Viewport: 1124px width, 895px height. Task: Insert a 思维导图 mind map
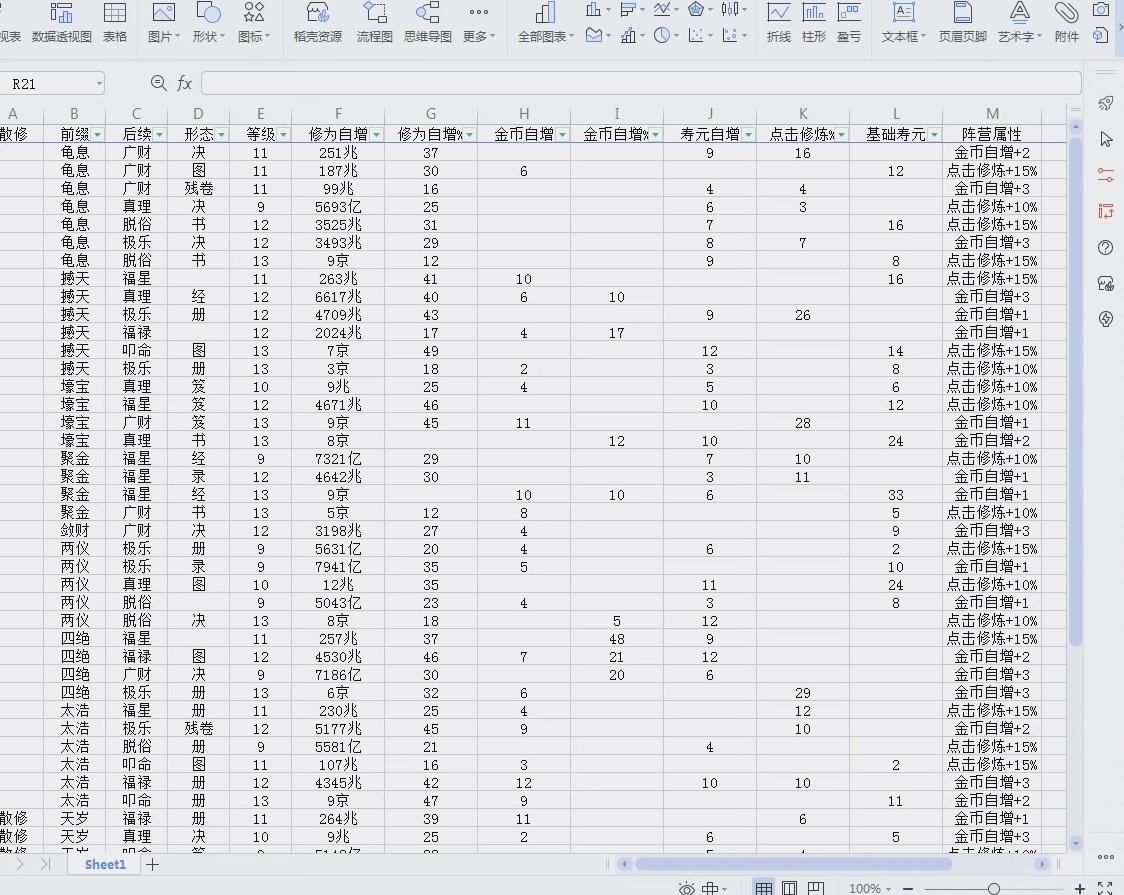[x=428, y=23]
